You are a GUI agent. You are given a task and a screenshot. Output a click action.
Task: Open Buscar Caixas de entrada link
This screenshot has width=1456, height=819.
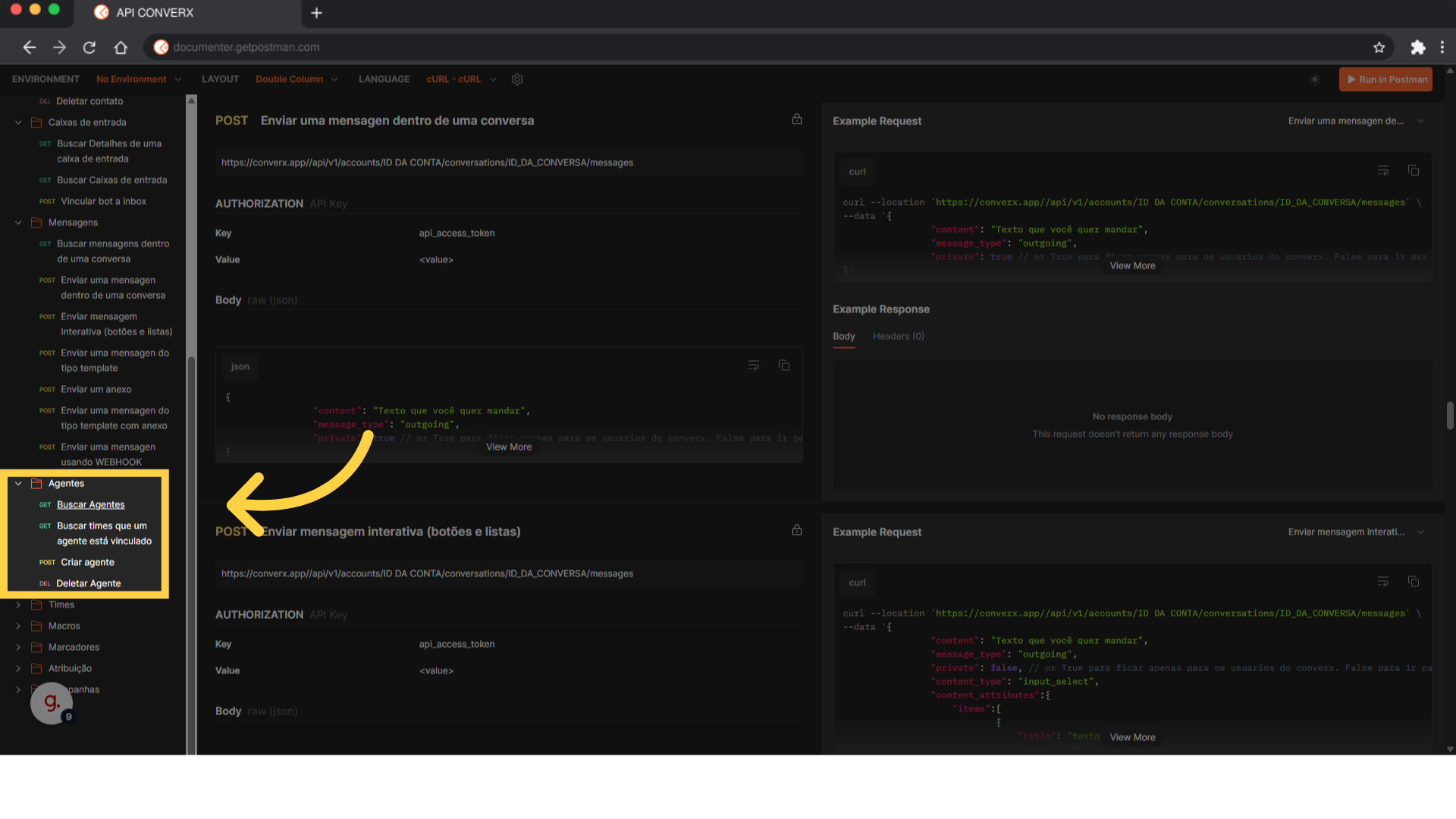[111, 180]
